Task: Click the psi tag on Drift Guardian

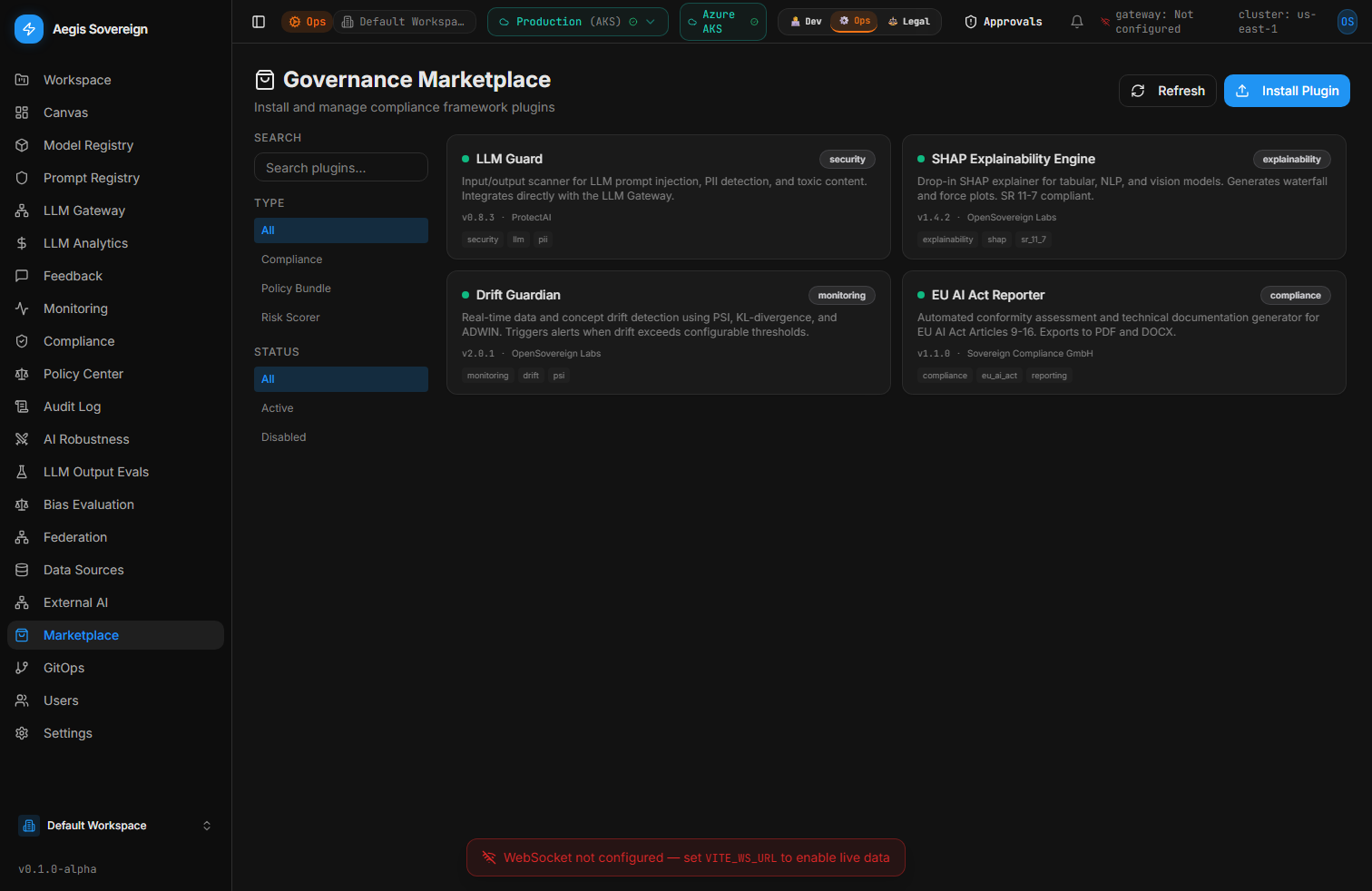Action: coord(559,376)
